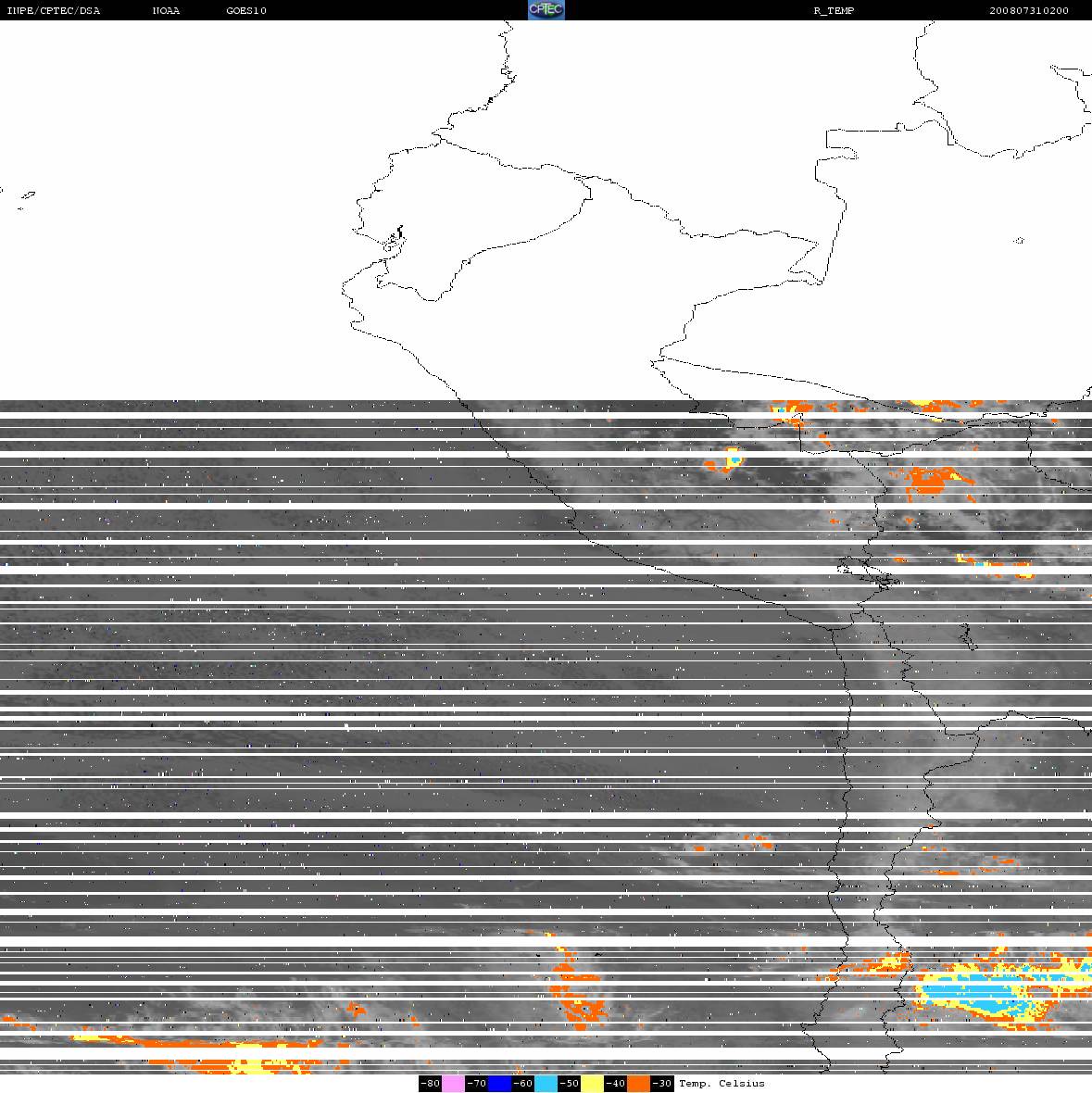Click the -50 legend value
The image size is (1092, 1093).
(570, 1083)
